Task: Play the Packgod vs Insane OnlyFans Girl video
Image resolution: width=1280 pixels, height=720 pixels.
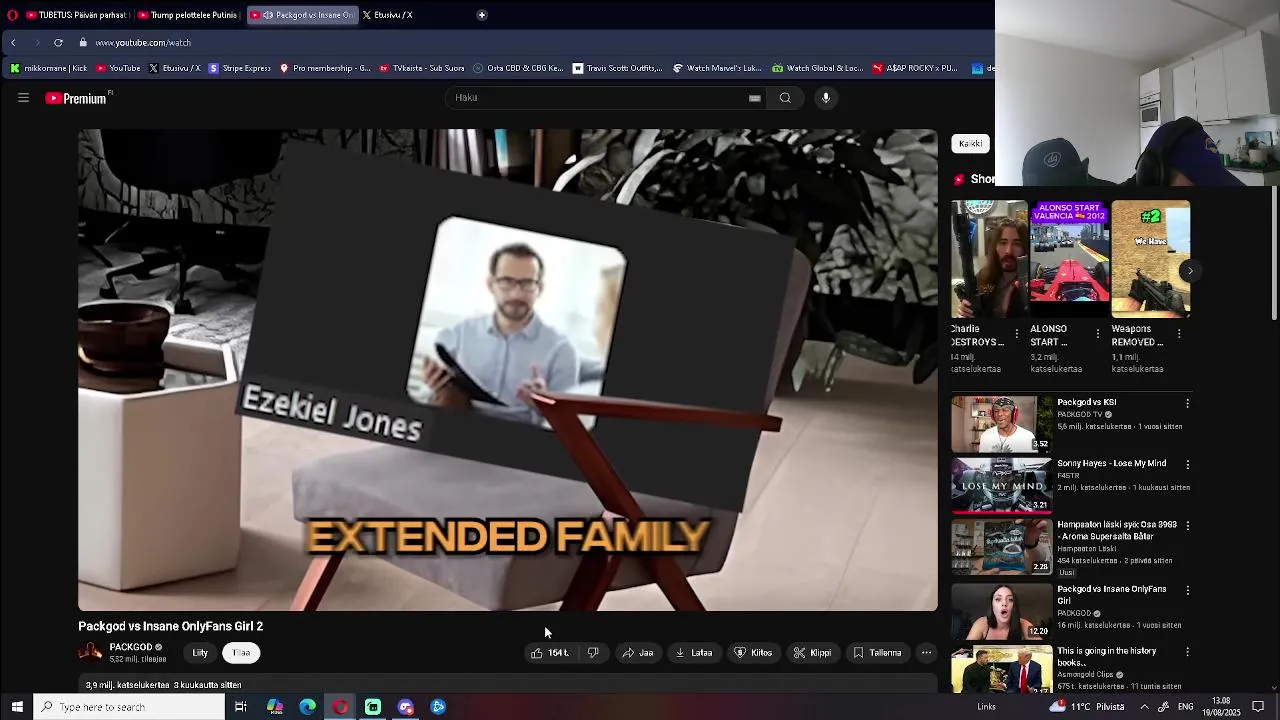Action: [x=1001, y=611]
